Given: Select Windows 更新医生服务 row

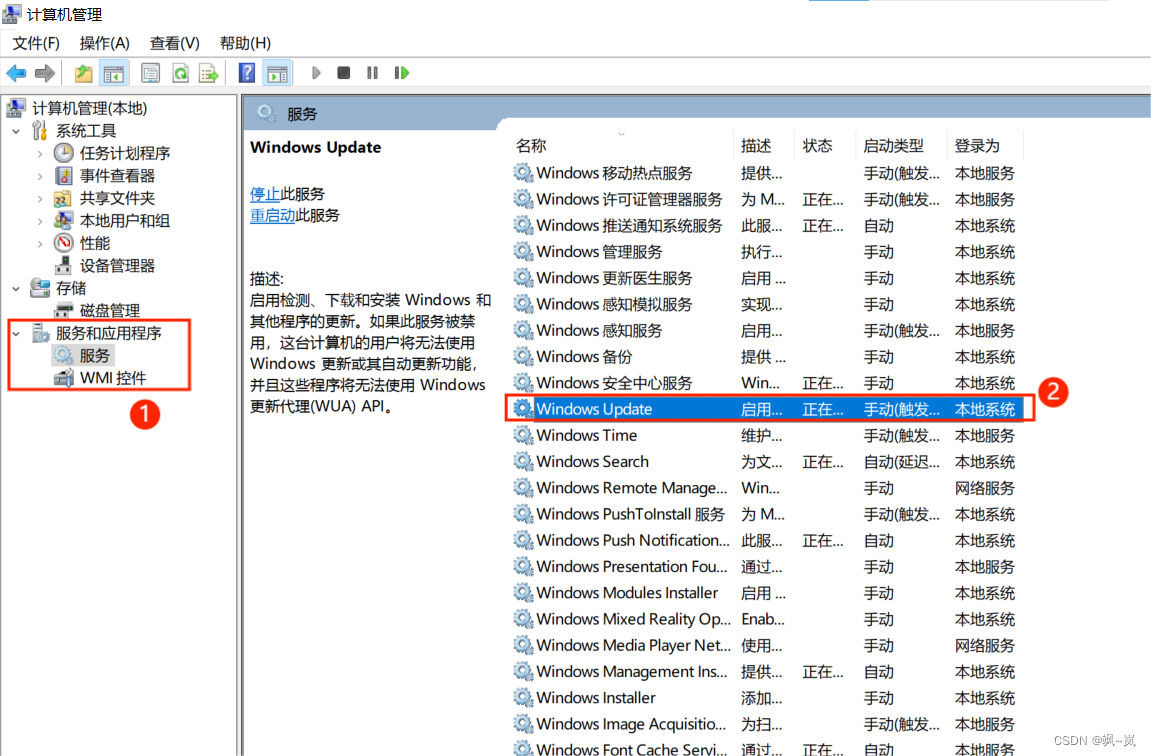Looking at the screenshot, I should (x=766, y=278).
